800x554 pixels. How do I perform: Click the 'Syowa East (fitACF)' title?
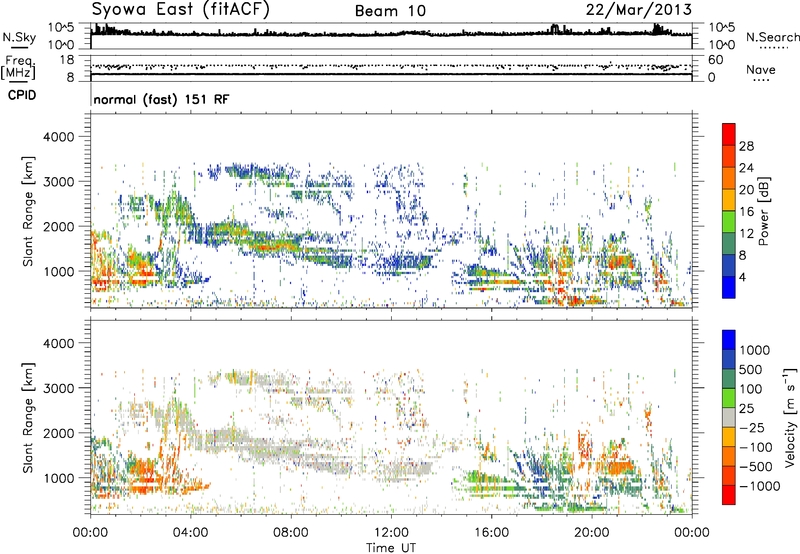click(x=181, y=9)
